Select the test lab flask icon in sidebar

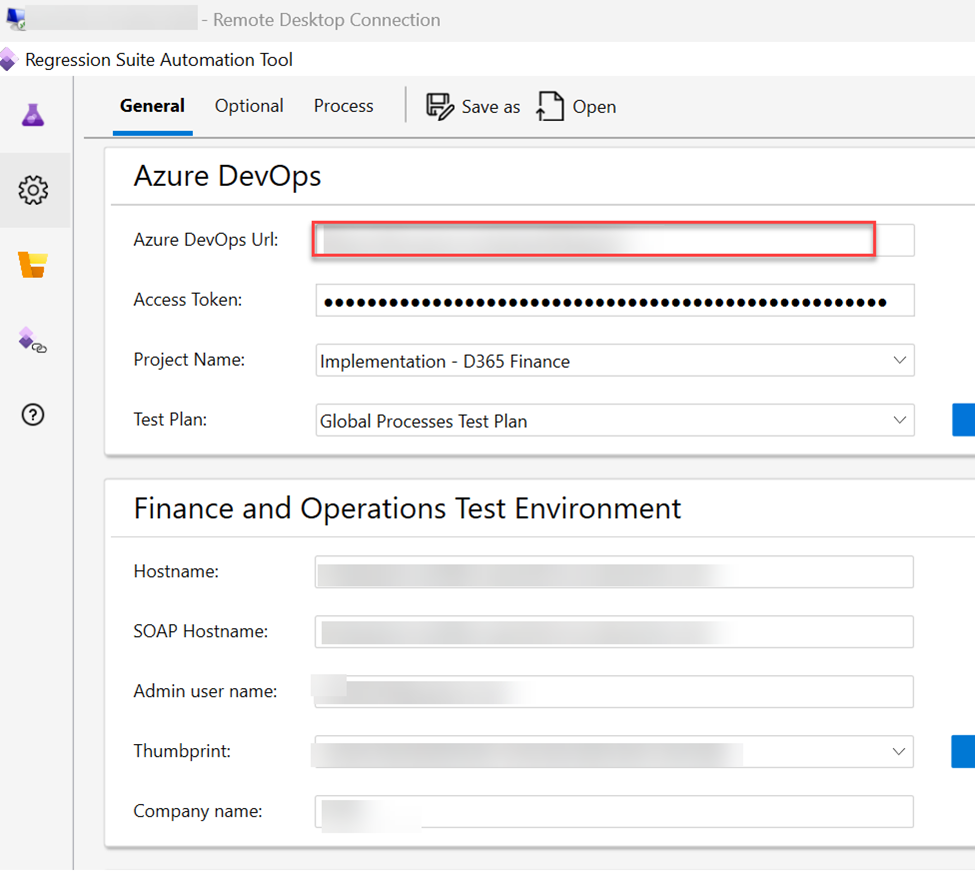pos(33,114)
